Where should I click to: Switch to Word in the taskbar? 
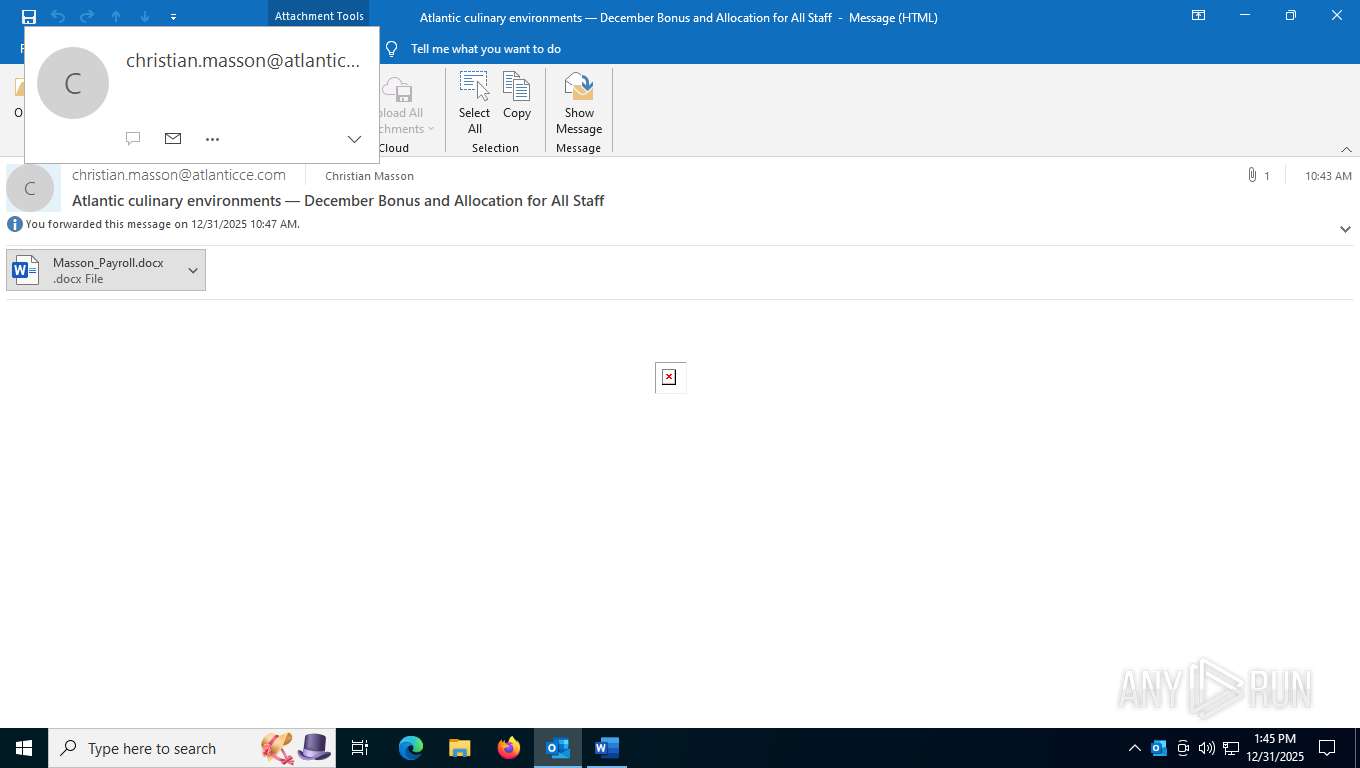[607, 748]
